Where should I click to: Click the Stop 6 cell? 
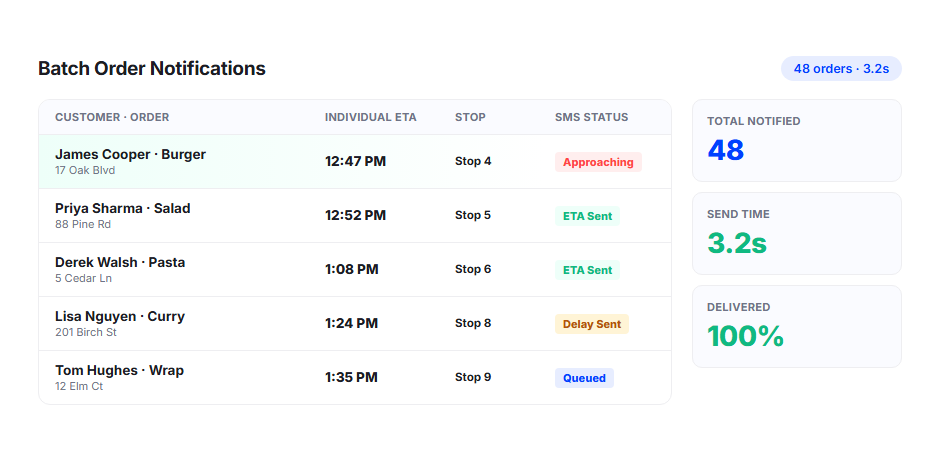(473, 269)
